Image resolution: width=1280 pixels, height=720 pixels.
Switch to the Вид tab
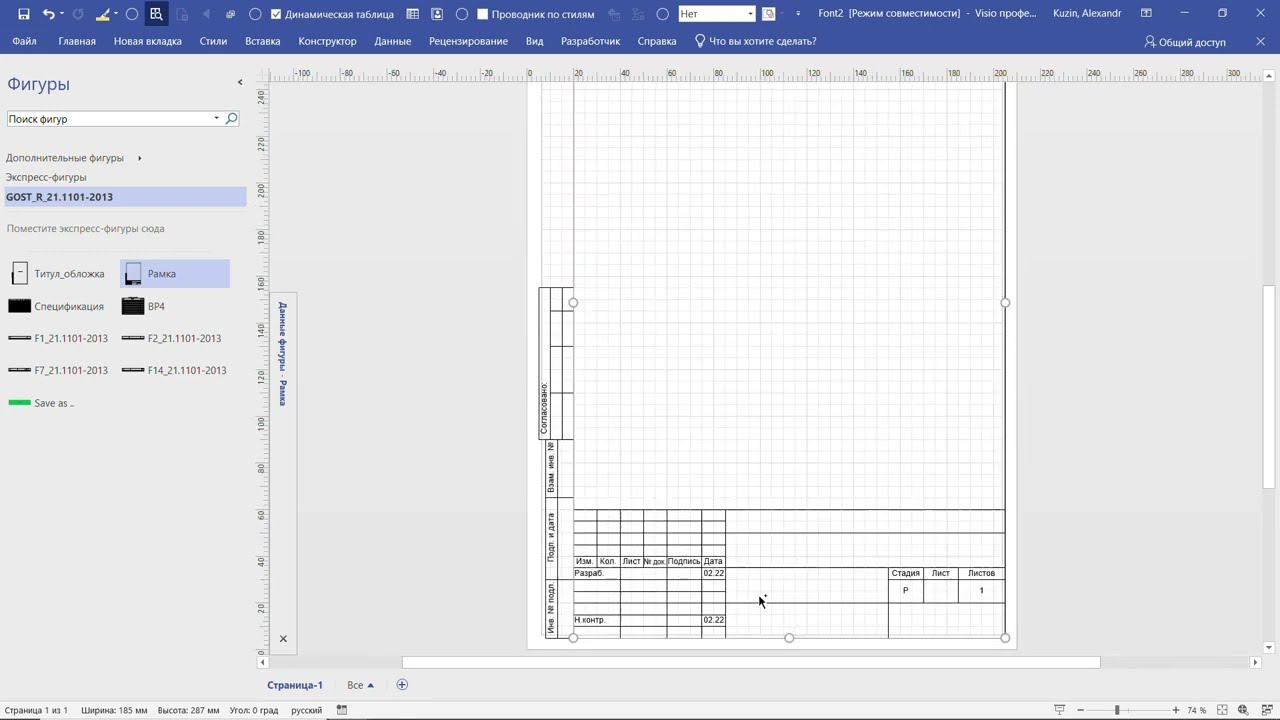coord(535,41)
